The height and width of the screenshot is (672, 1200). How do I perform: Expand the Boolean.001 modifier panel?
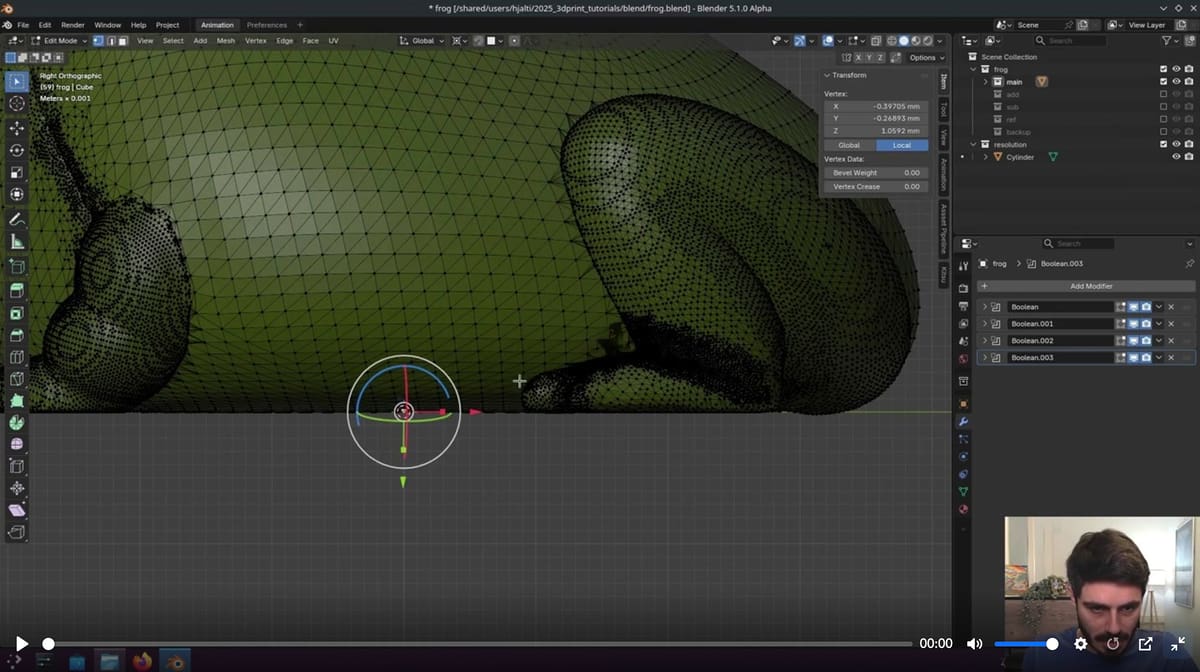click(985, 324)
